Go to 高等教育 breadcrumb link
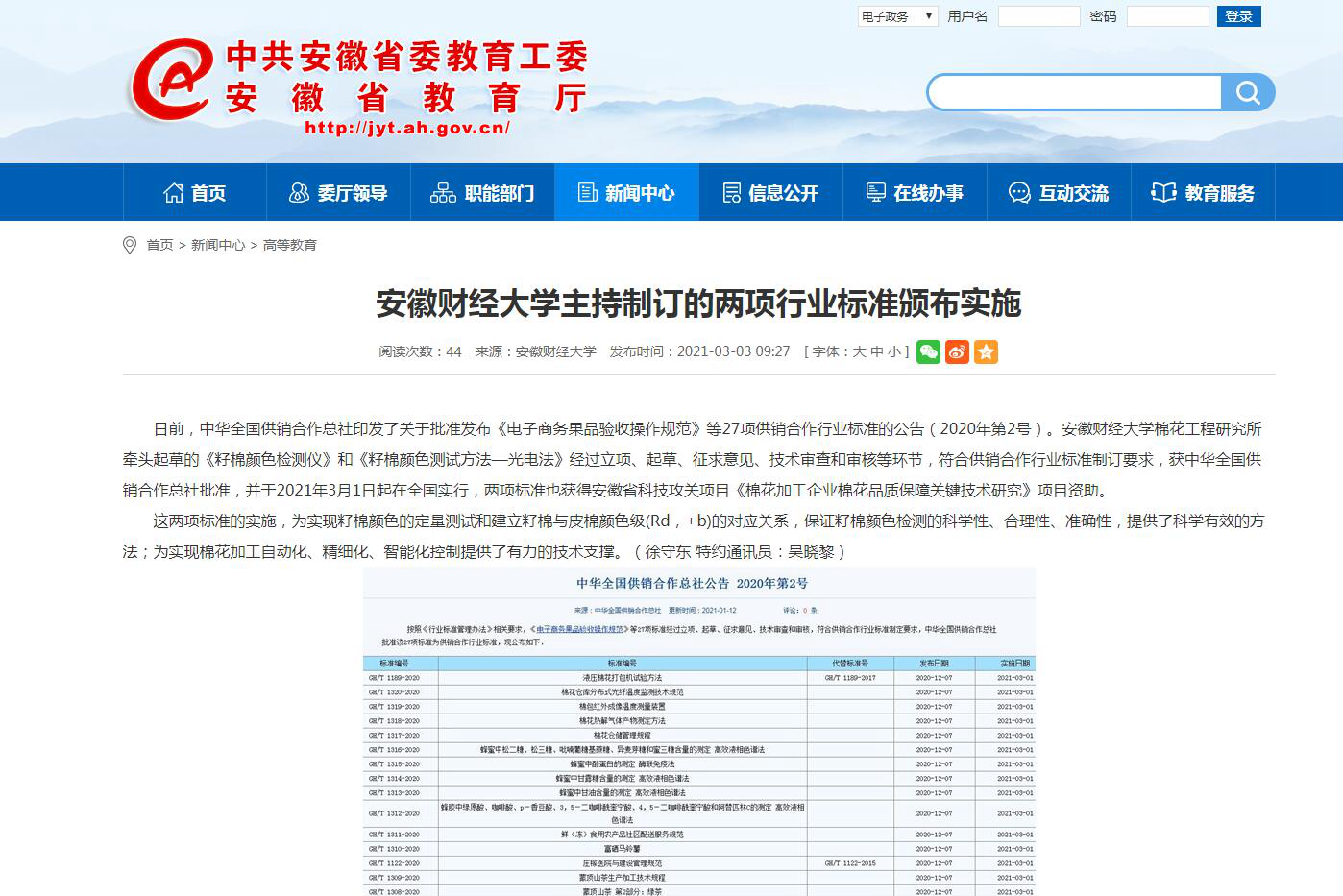 tap(290, 246)
